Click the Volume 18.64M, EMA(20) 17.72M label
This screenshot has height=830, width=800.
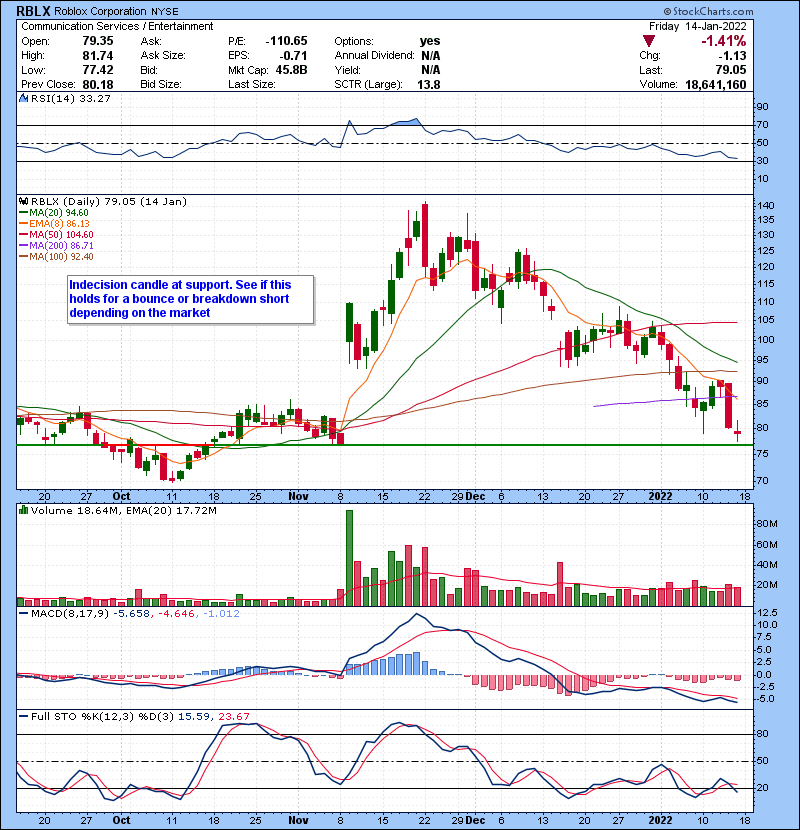[123, 510]
